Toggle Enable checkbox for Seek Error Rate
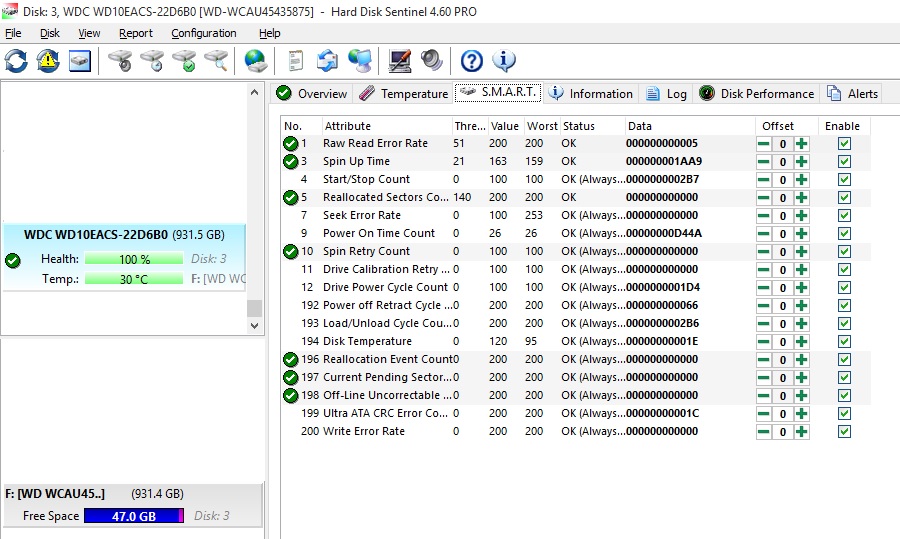Screen dimensions: 900x539 click(x=844, y=215)
